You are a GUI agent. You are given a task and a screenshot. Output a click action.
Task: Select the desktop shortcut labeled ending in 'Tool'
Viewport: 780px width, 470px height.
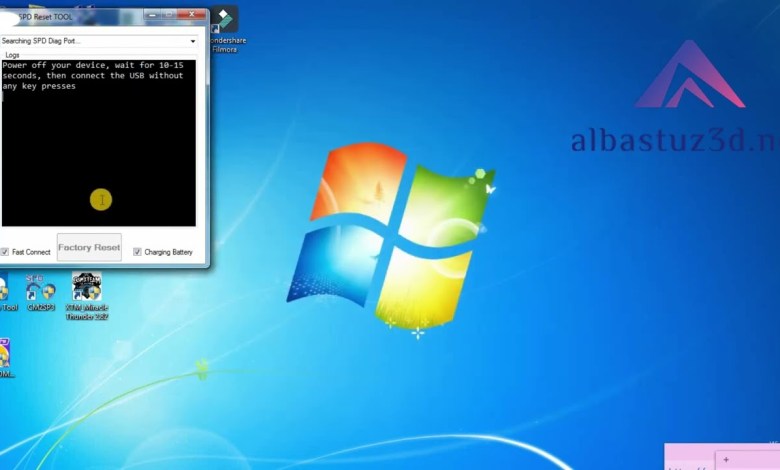click(7, 292)
